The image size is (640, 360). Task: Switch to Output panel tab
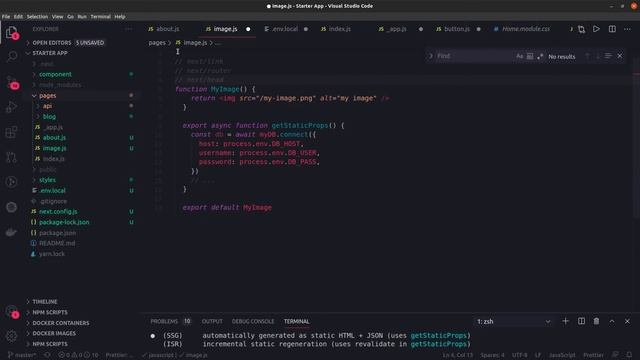click(212, 321)
